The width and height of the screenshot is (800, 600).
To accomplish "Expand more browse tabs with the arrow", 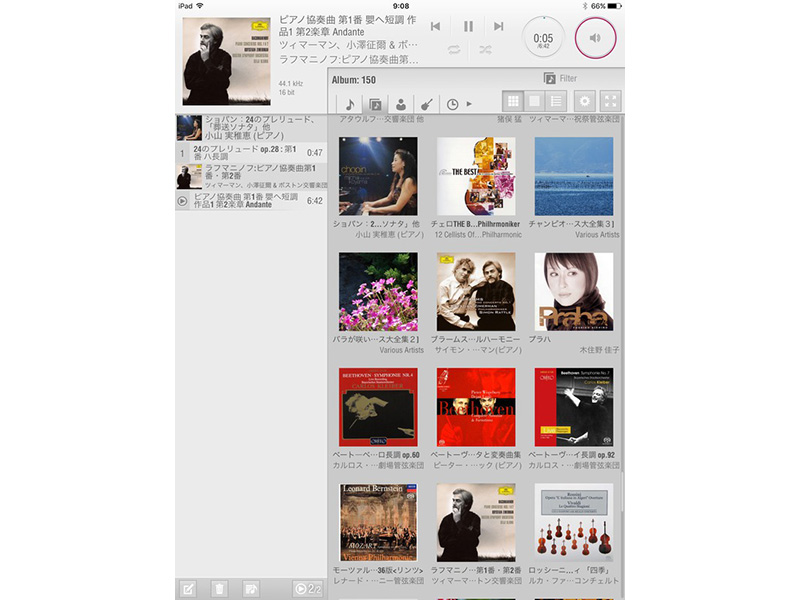I will coord(469,104).
